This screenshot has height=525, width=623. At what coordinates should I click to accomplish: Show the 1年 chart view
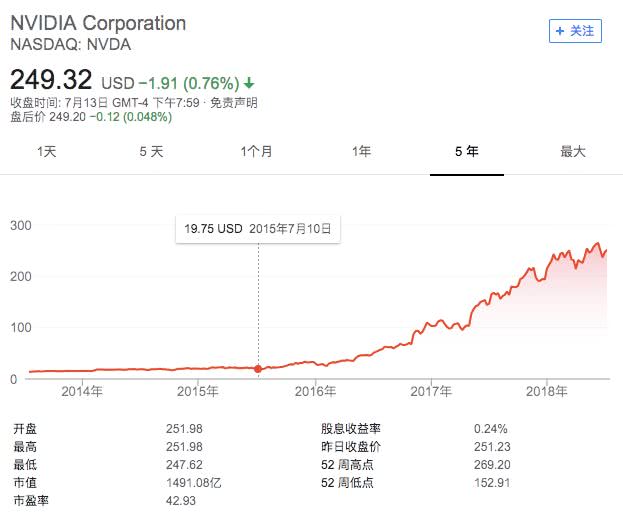361,151
